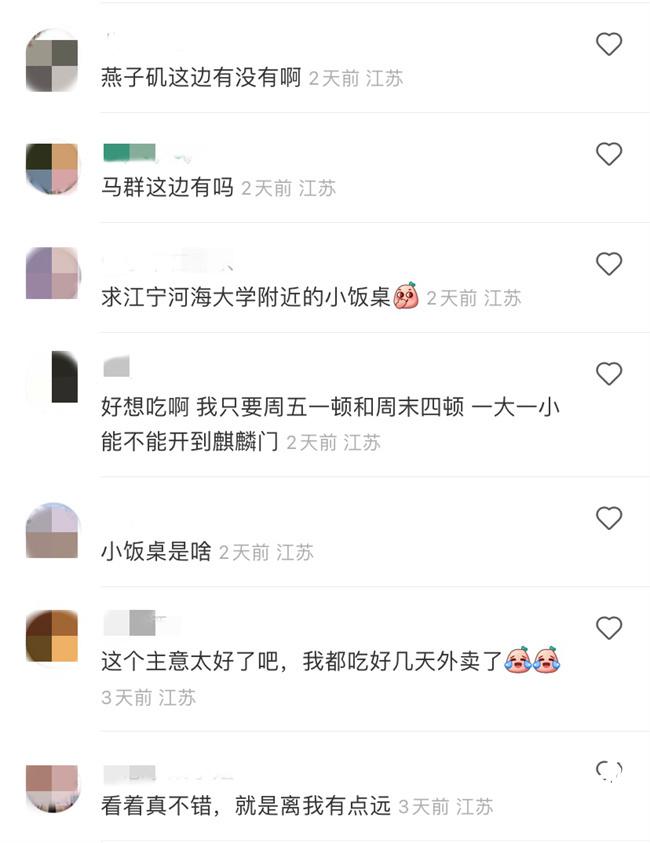Open avatar of 马群这边有吗 commenter
Viewport: 650px width, 843px height.
52,168
